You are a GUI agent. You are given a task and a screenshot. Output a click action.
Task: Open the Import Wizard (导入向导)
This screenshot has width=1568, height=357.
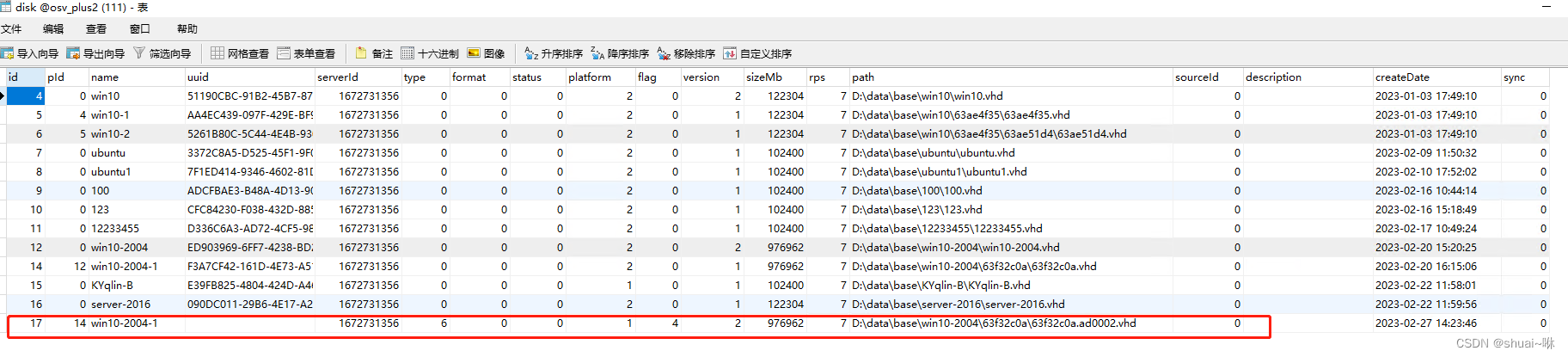pos(30,53)
